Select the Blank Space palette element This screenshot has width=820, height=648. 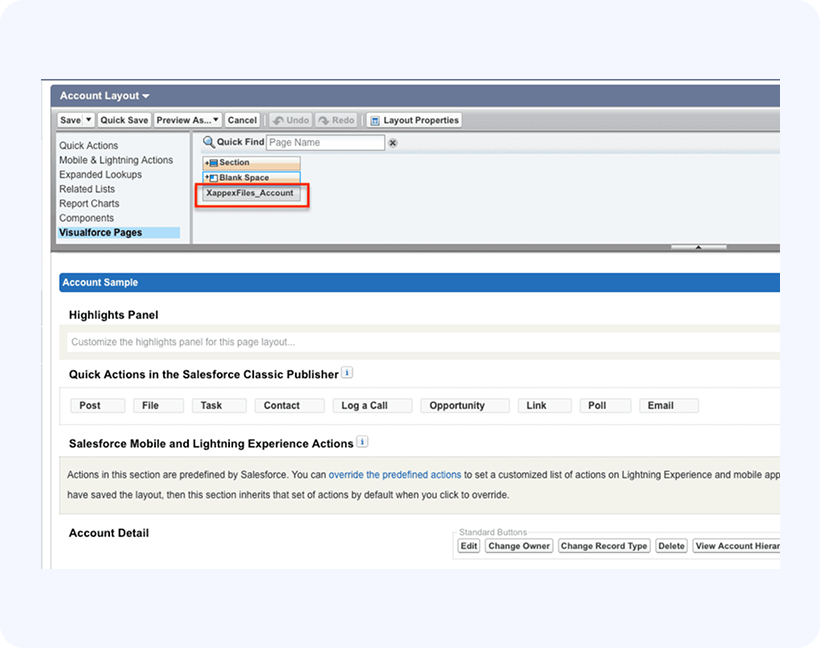click(250, 178)
